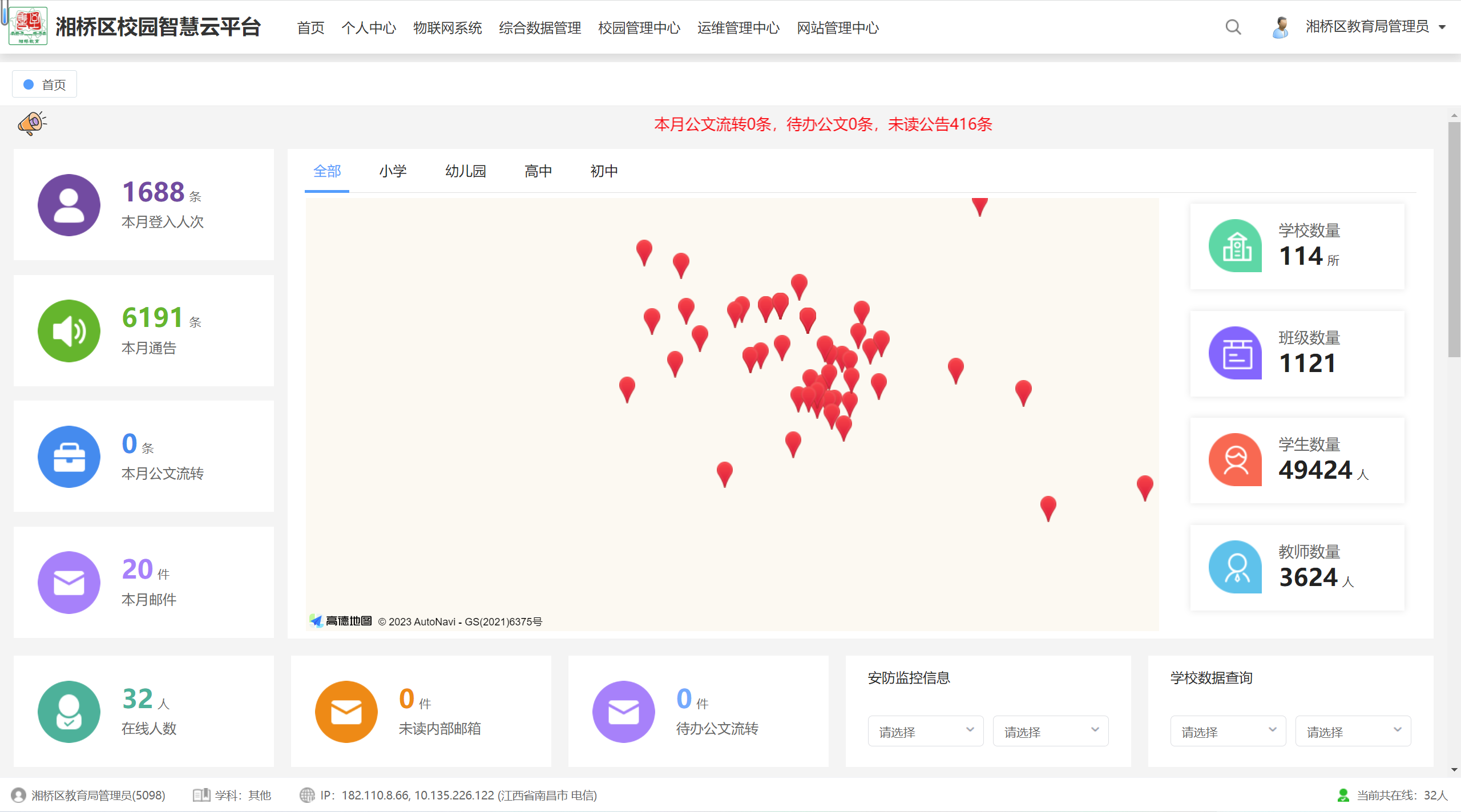Click the blue teacher icon beside 教师数量
The height and width of the screenshot is (812, 1461).
(x=1234, y=567)
